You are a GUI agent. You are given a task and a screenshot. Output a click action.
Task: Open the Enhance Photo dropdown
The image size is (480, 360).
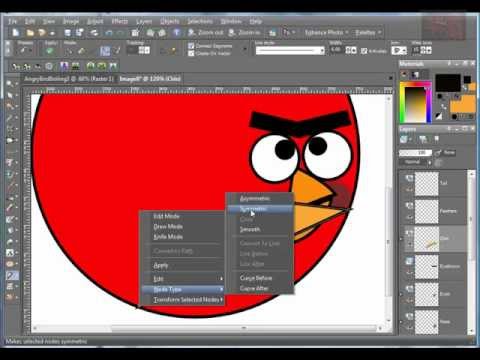coord(326,32)
